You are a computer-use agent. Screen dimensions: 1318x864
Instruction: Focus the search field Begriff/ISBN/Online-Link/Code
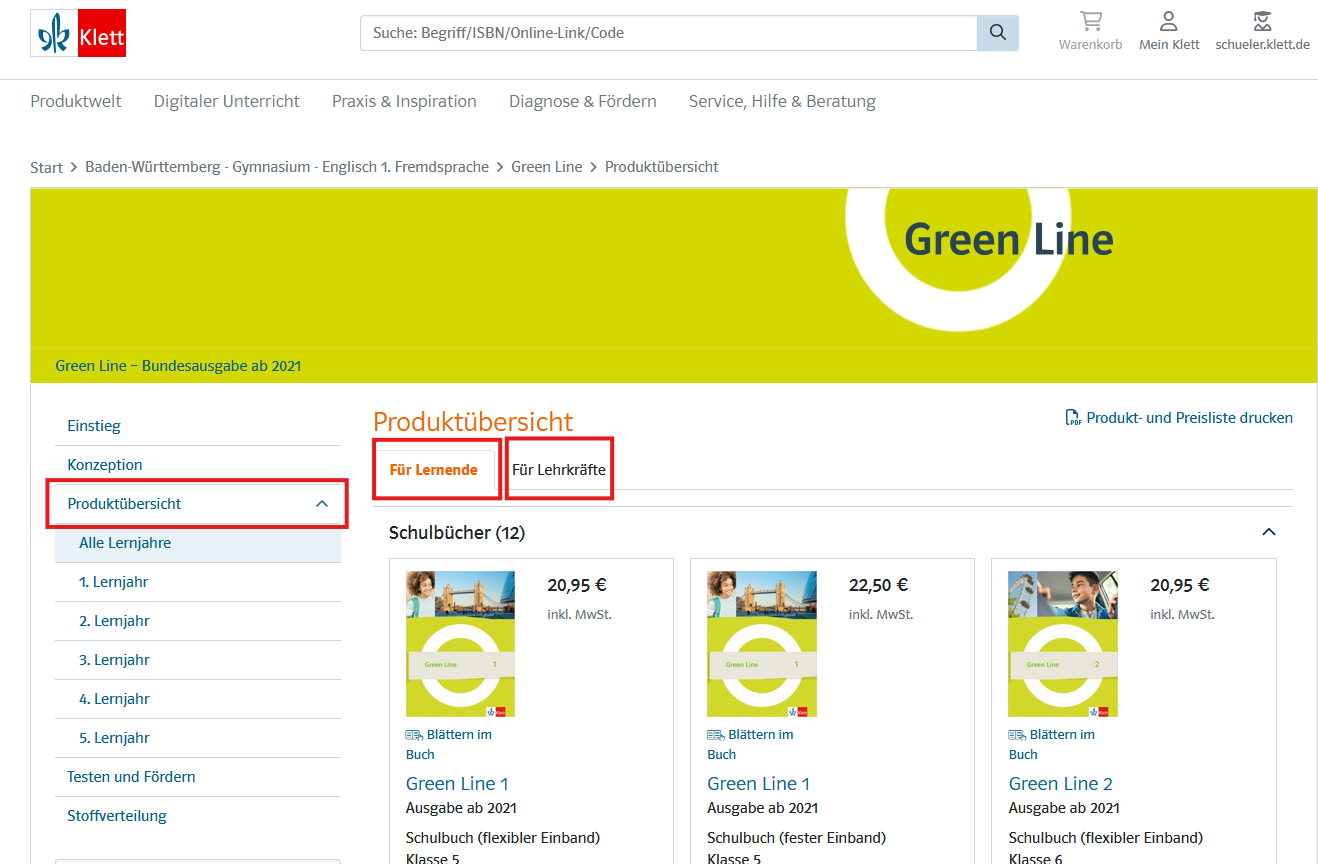click(x=668, y=33)
